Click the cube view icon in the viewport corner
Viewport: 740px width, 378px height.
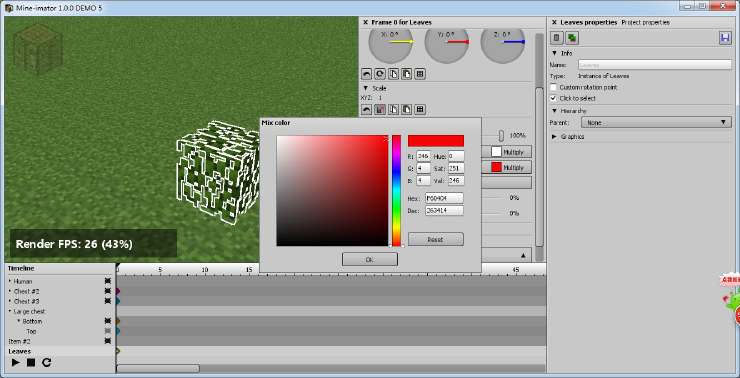pos(38,50)
